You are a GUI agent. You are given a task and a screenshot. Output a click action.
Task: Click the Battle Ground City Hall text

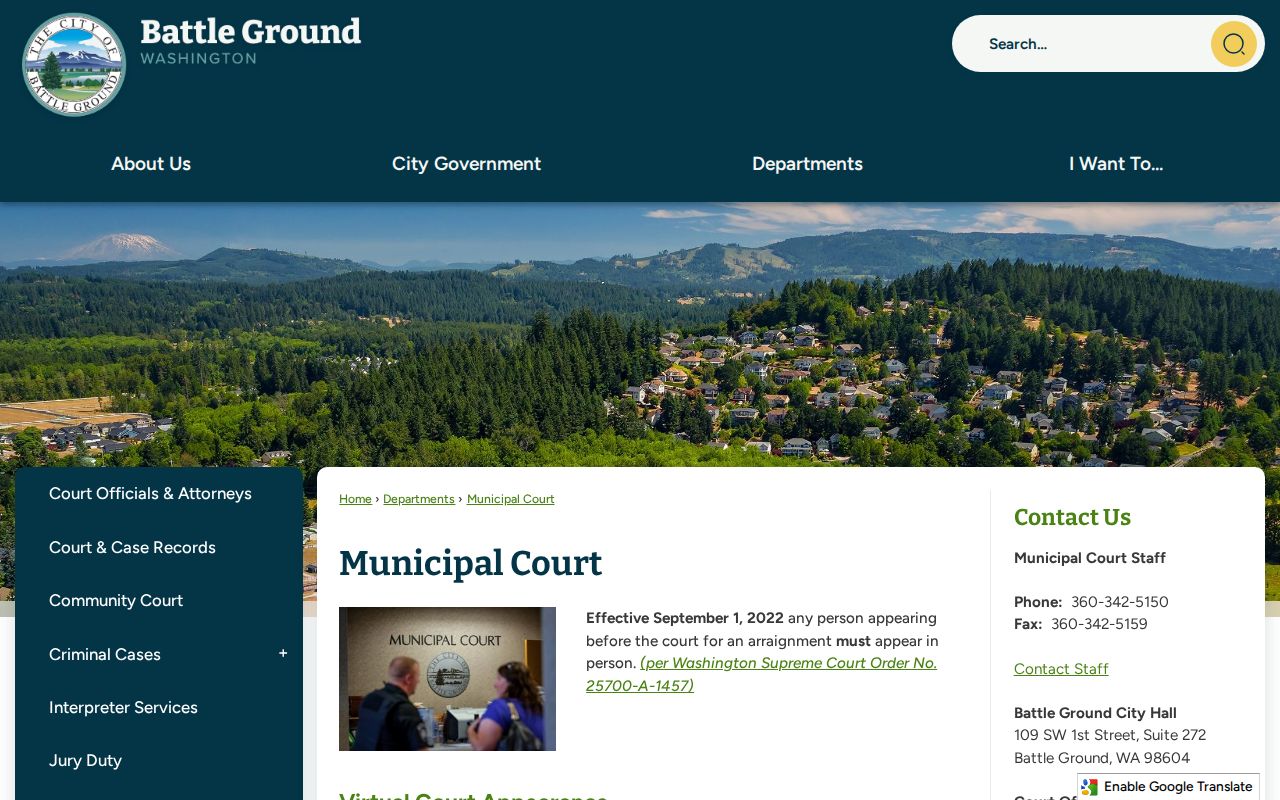(1095, 713)
